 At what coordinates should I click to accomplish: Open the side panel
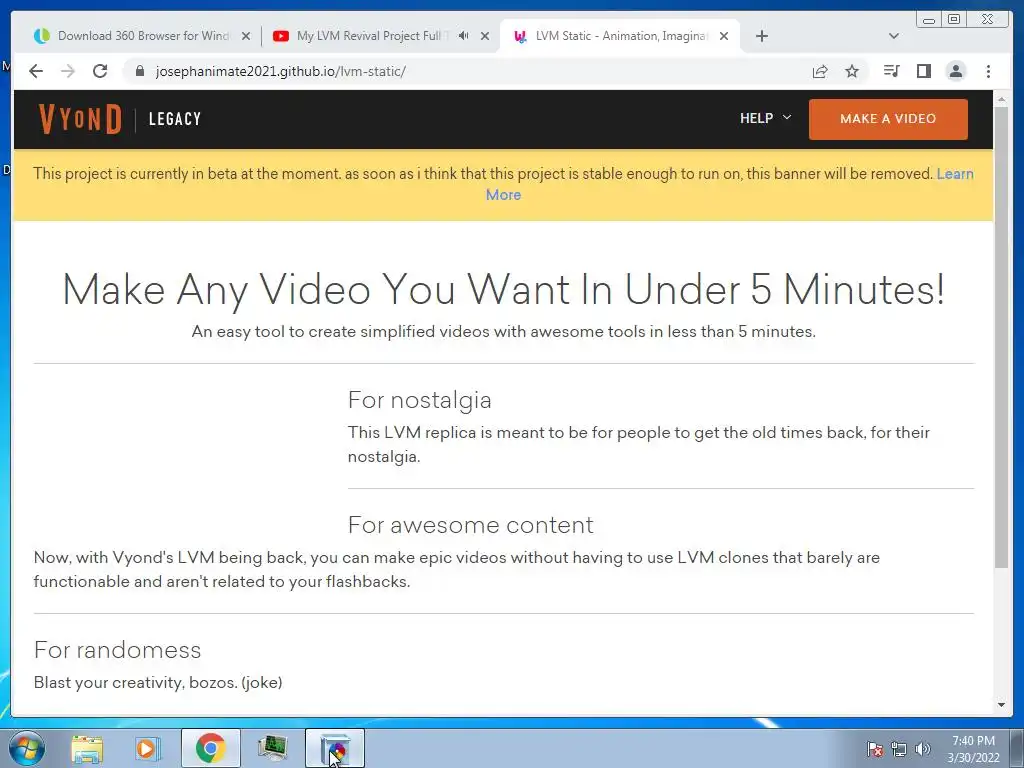click(x=923, y=71)
